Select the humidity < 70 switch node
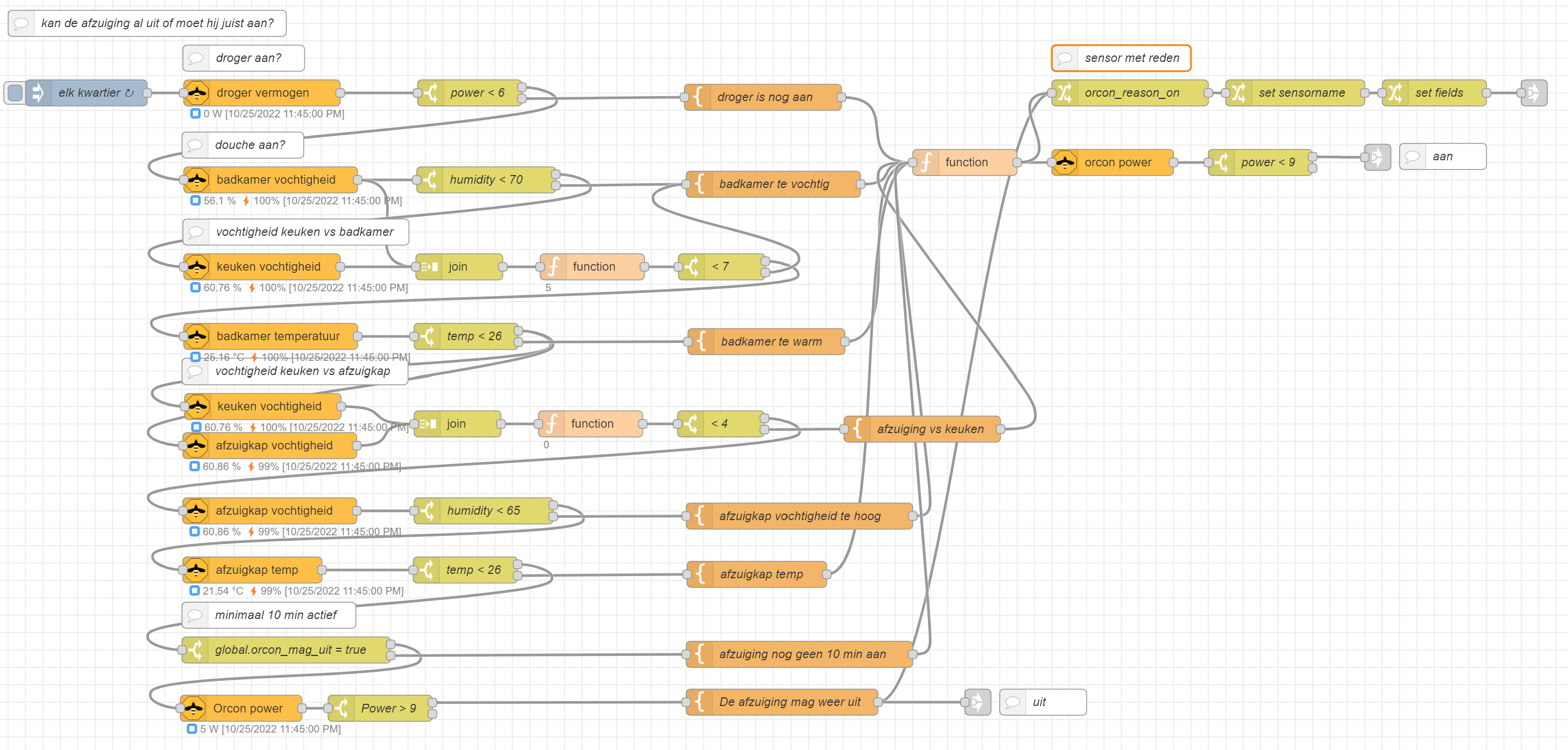This screenshot has height=750, width=1568. coord(486,179)
